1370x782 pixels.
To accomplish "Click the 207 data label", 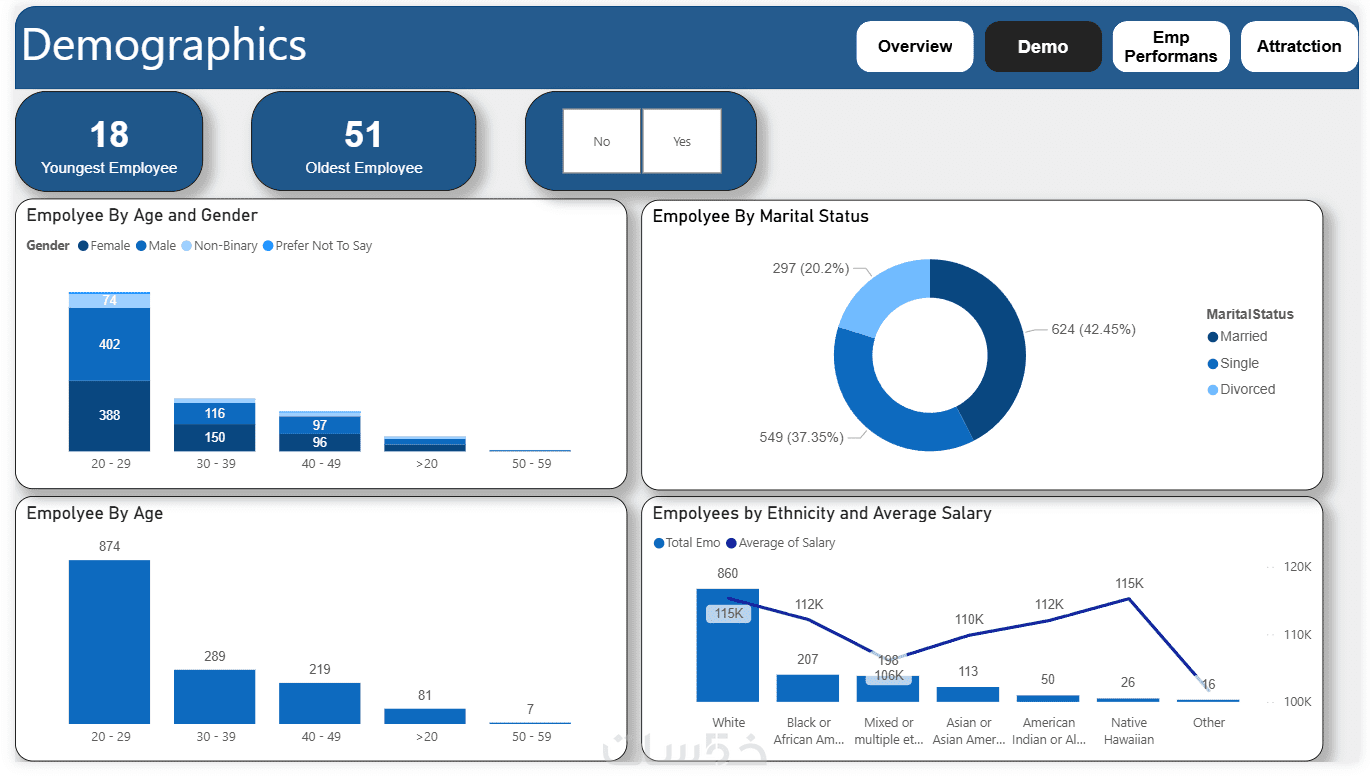I will click(808, 659).
